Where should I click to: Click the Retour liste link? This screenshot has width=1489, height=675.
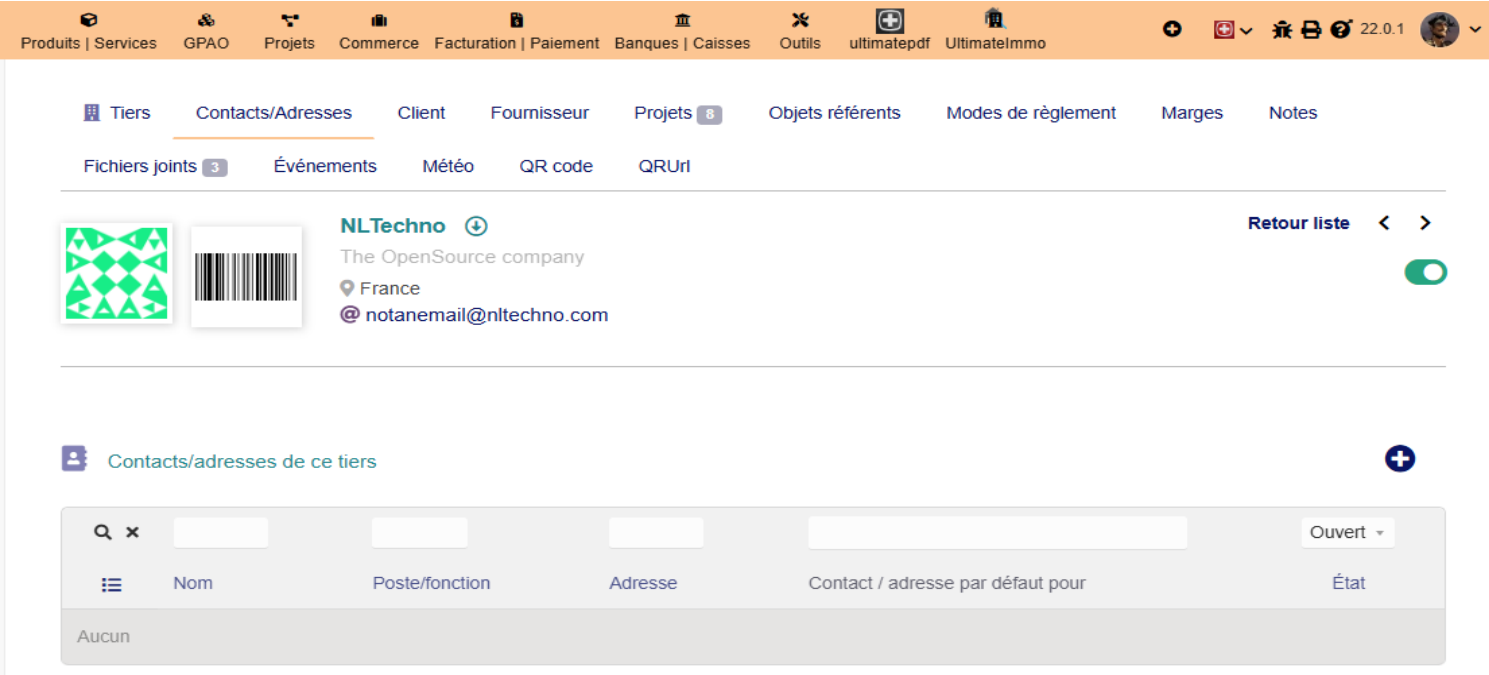point(1299,223)
